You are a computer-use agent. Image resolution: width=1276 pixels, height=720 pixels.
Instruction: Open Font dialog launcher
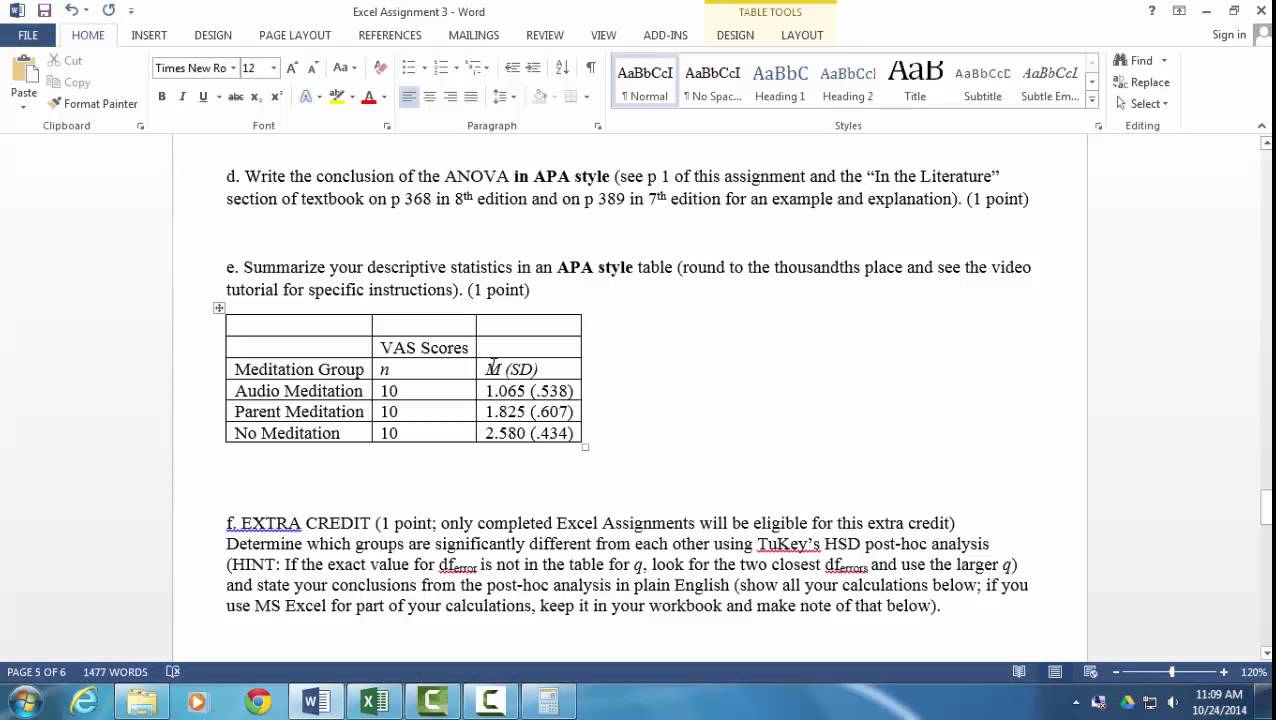[x=387, y=126]
